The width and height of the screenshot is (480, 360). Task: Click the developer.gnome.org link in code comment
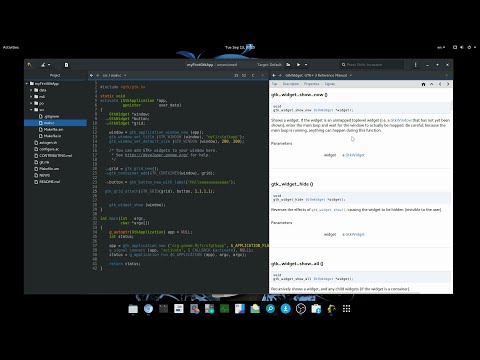156,155
